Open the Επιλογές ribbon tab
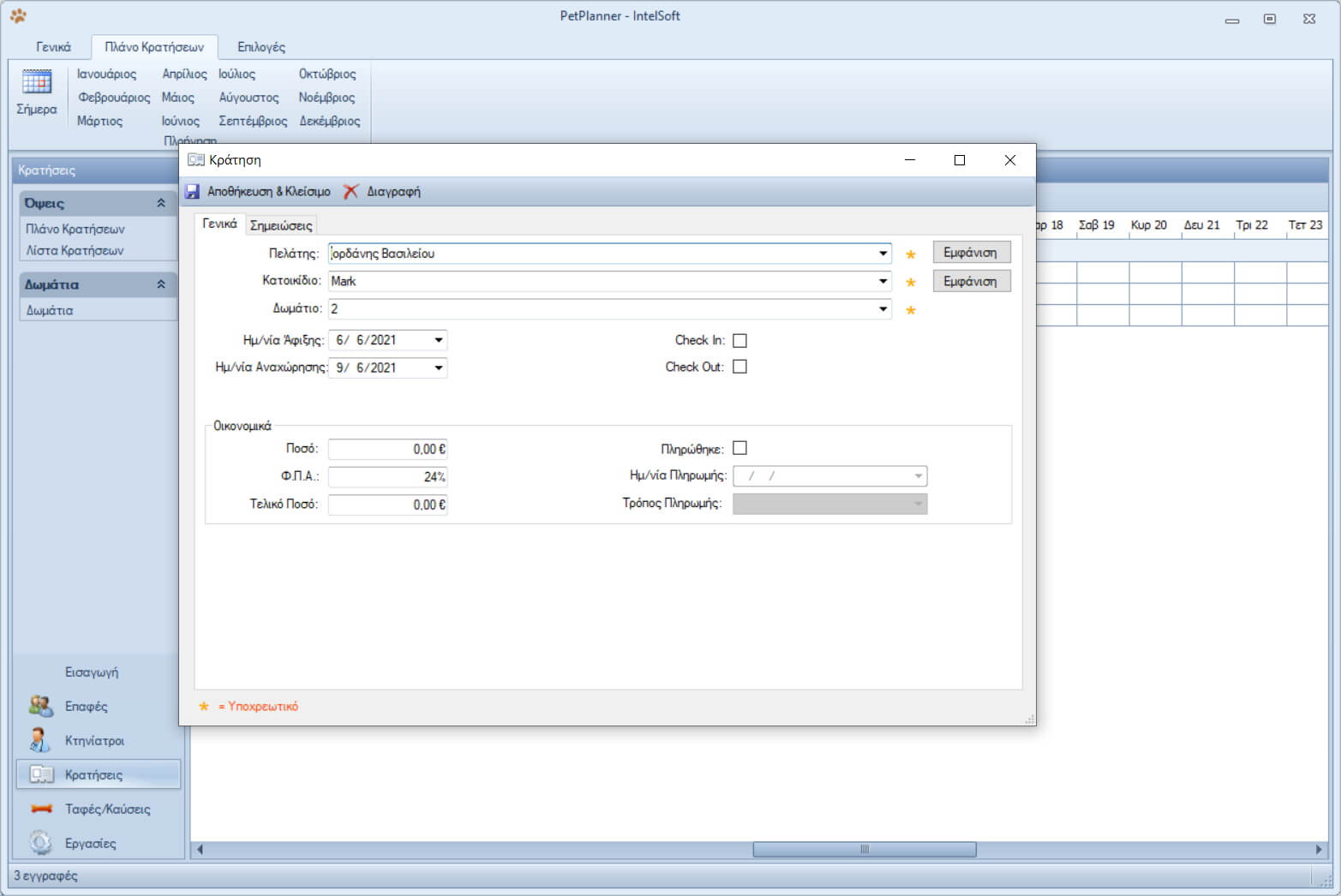This screenshot has height=896, width=1341. point(261,47)
